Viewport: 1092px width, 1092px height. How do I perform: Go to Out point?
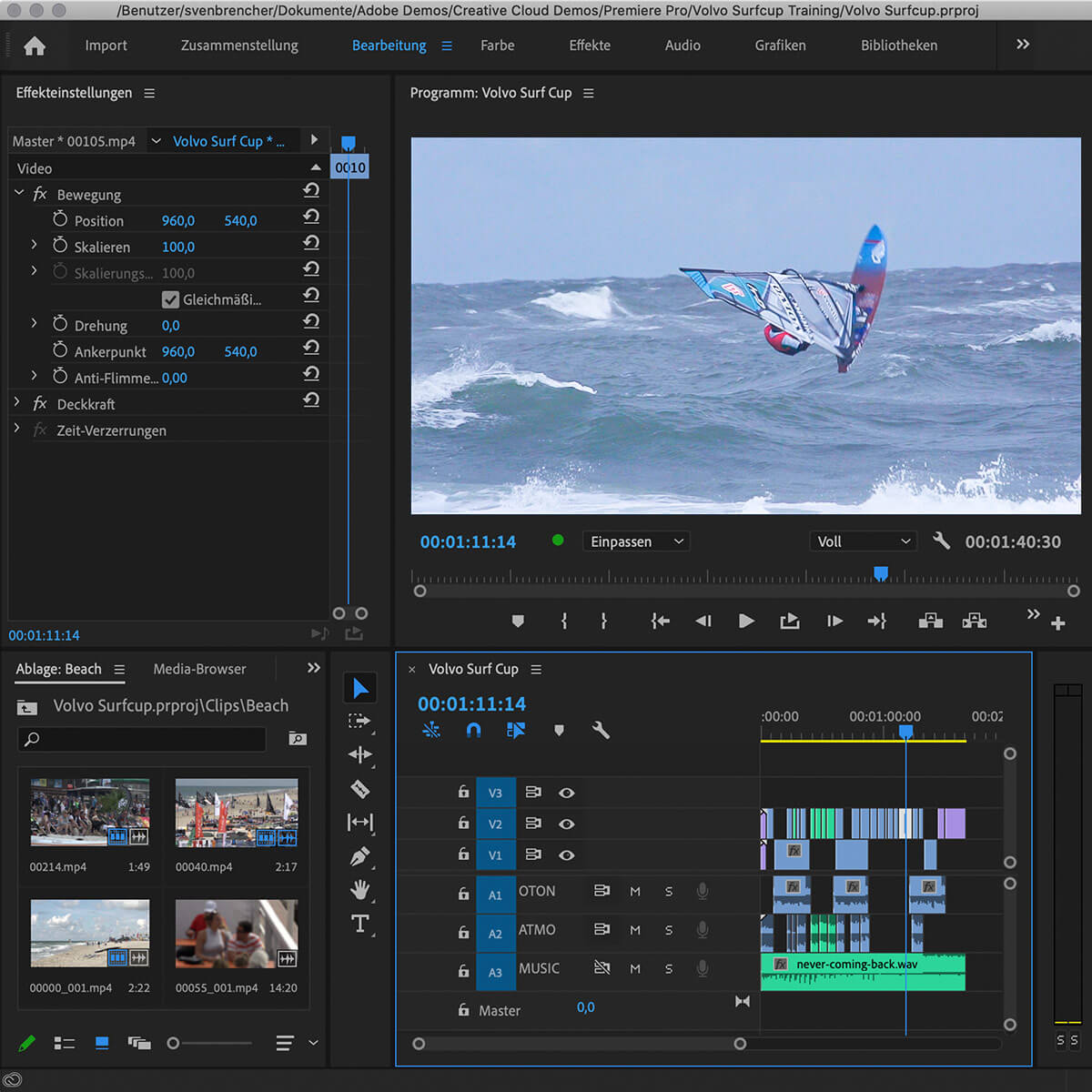click(x=876, y=621)
